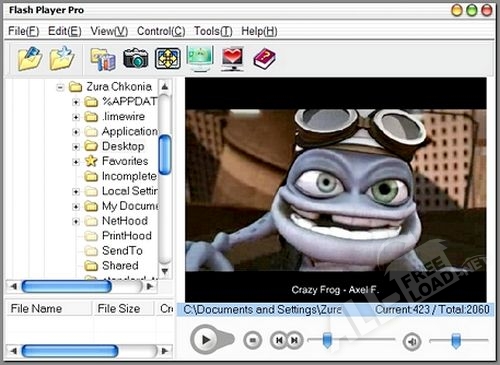Click the fullscreen arrows toolbar icon

coord(168,59)
